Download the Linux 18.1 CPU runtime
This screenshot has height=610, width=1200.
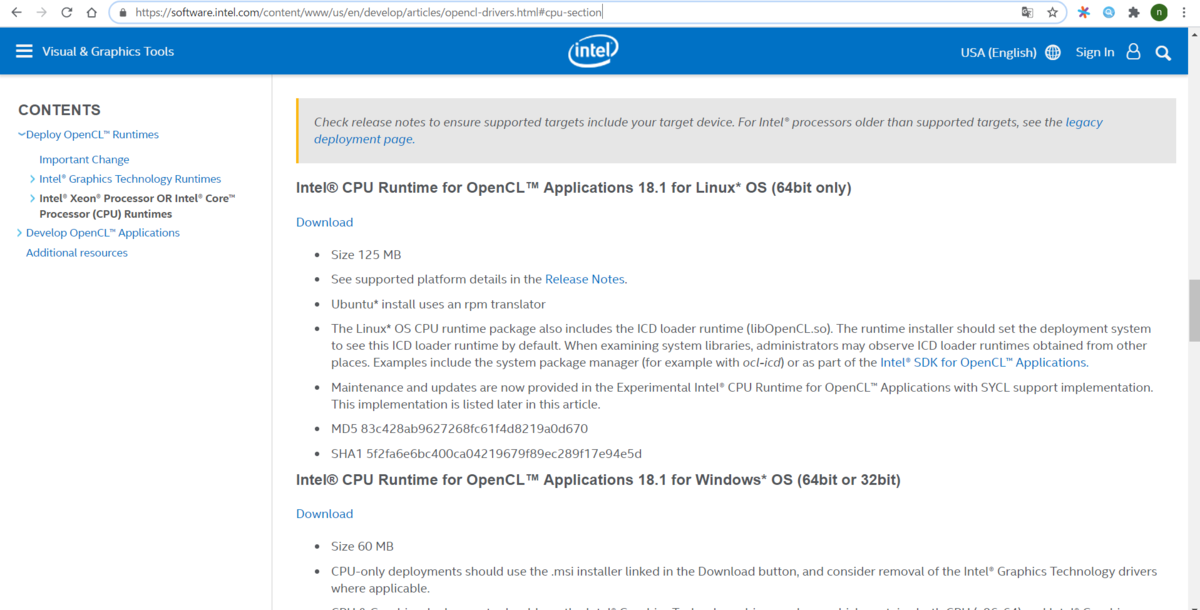click(324, 222)
